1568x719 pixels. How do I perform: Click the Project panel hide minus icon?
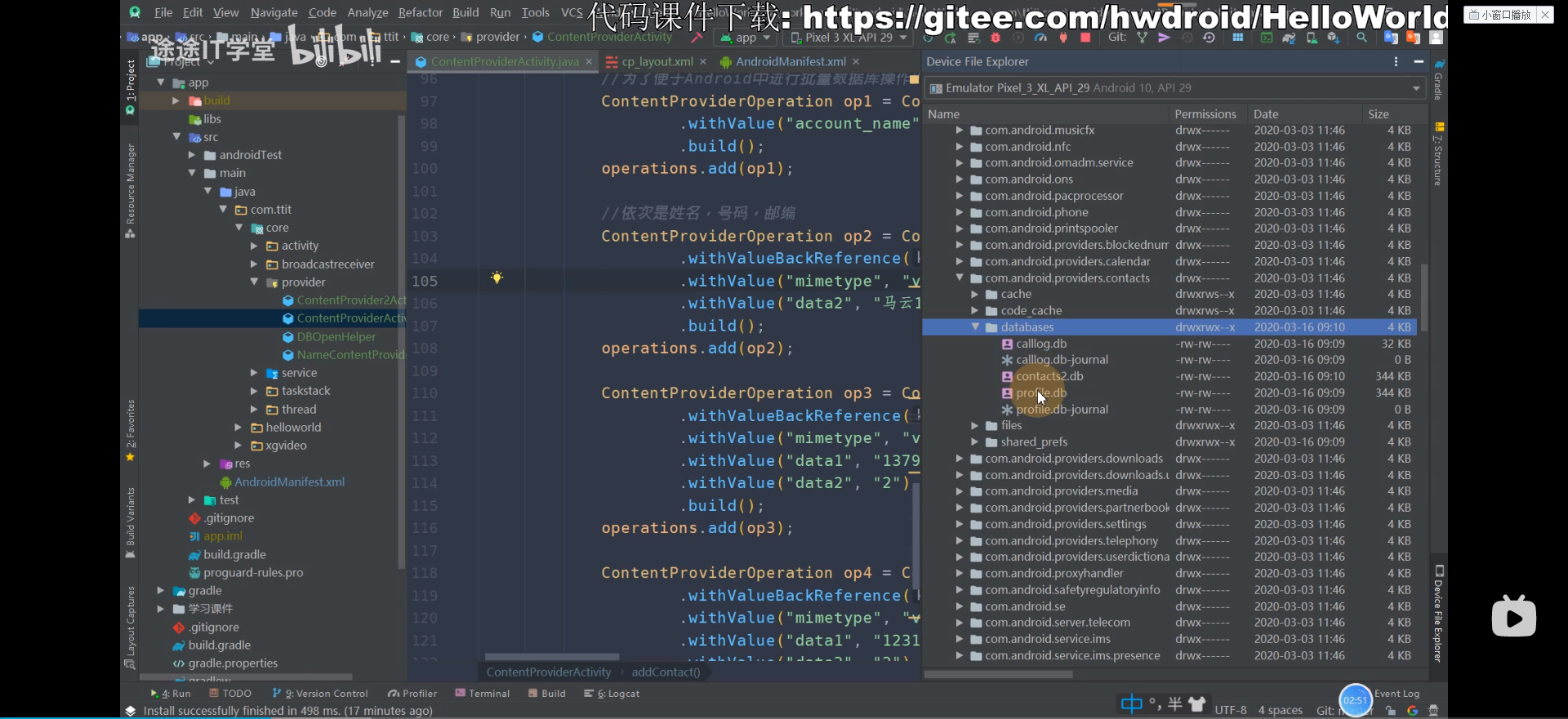394,62
